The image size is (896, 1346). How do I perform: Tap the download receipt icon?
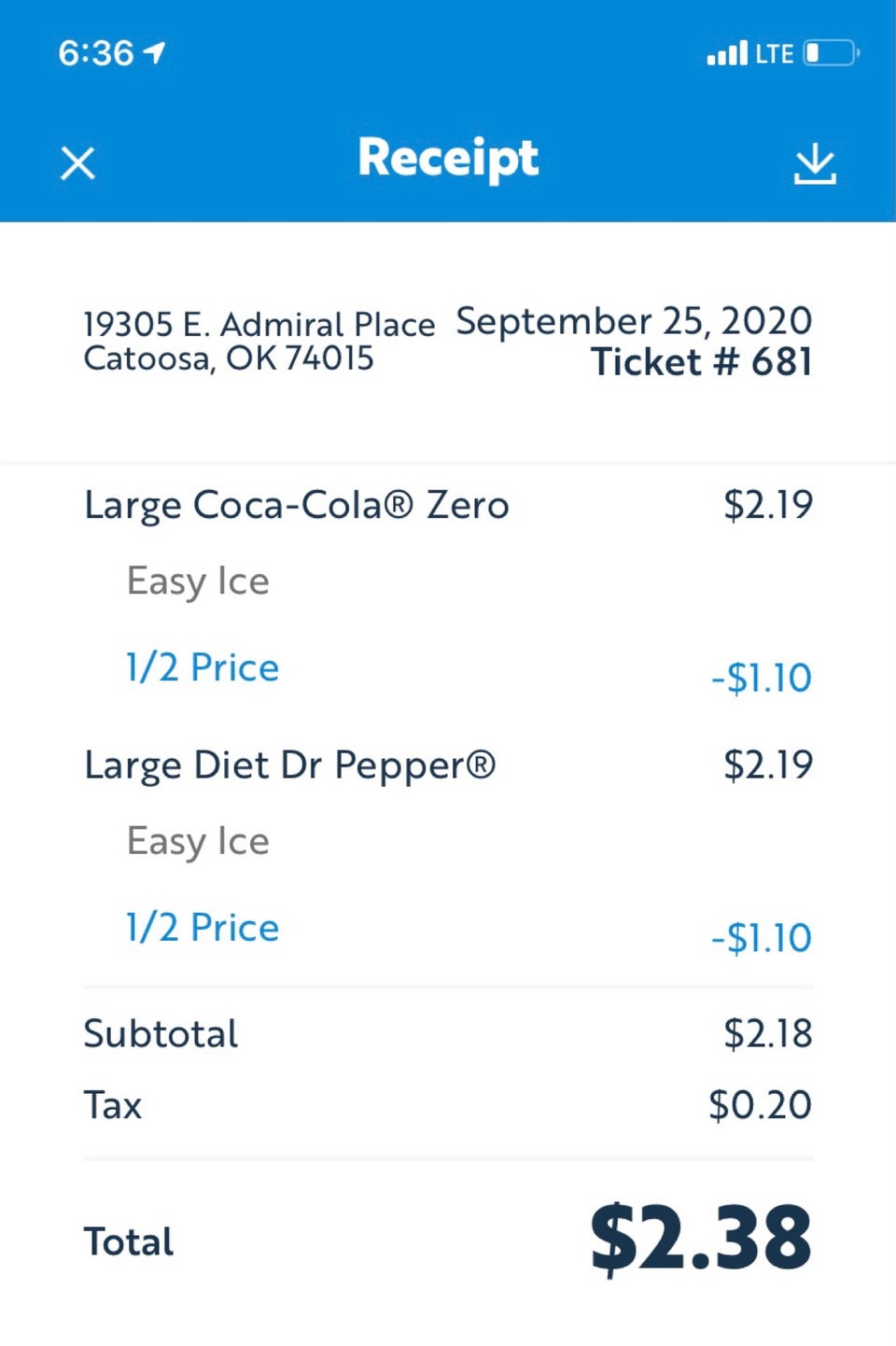pyautogui.click(x=814, y=163)
